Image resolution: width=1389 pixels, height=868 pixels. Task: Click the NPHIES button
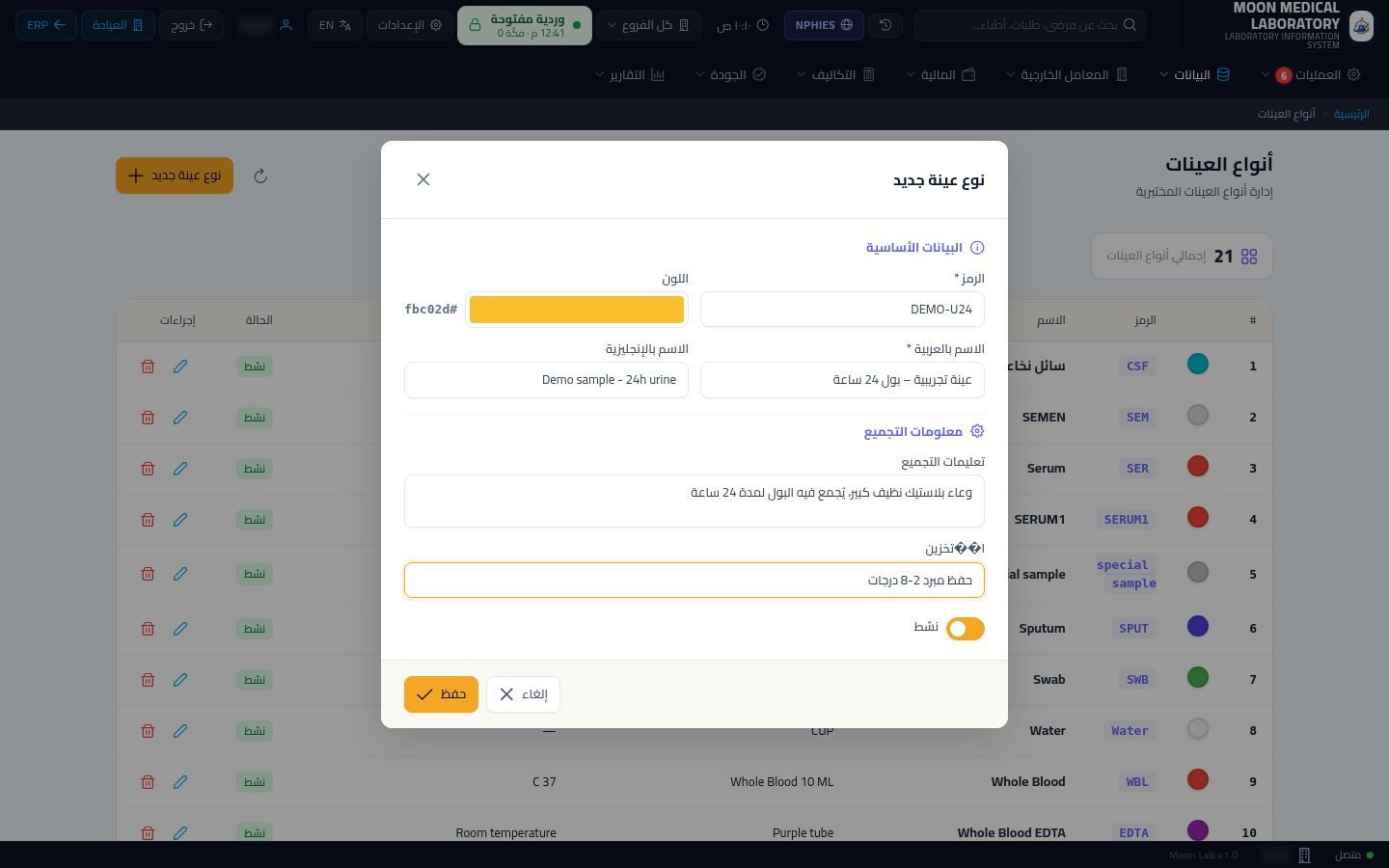coord(824,25)
